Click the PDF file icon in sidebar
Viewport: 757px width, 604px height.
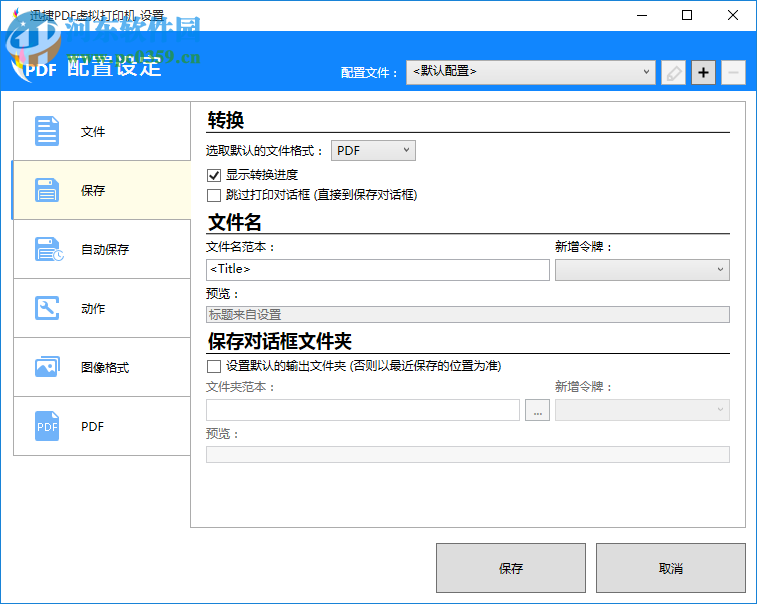(x=47, y=426)
